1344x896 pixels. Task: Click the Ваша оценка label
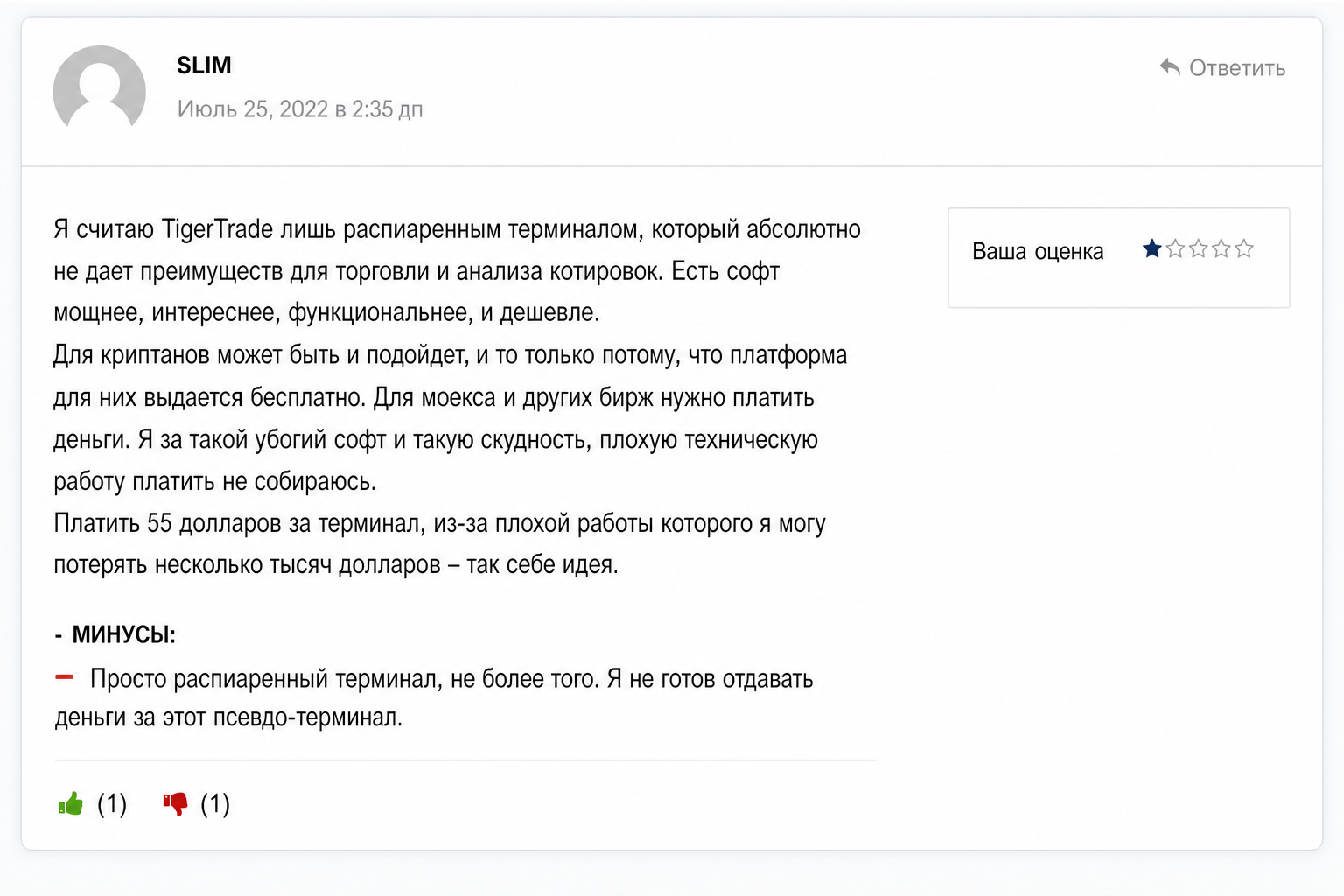tap(1038, 251)
